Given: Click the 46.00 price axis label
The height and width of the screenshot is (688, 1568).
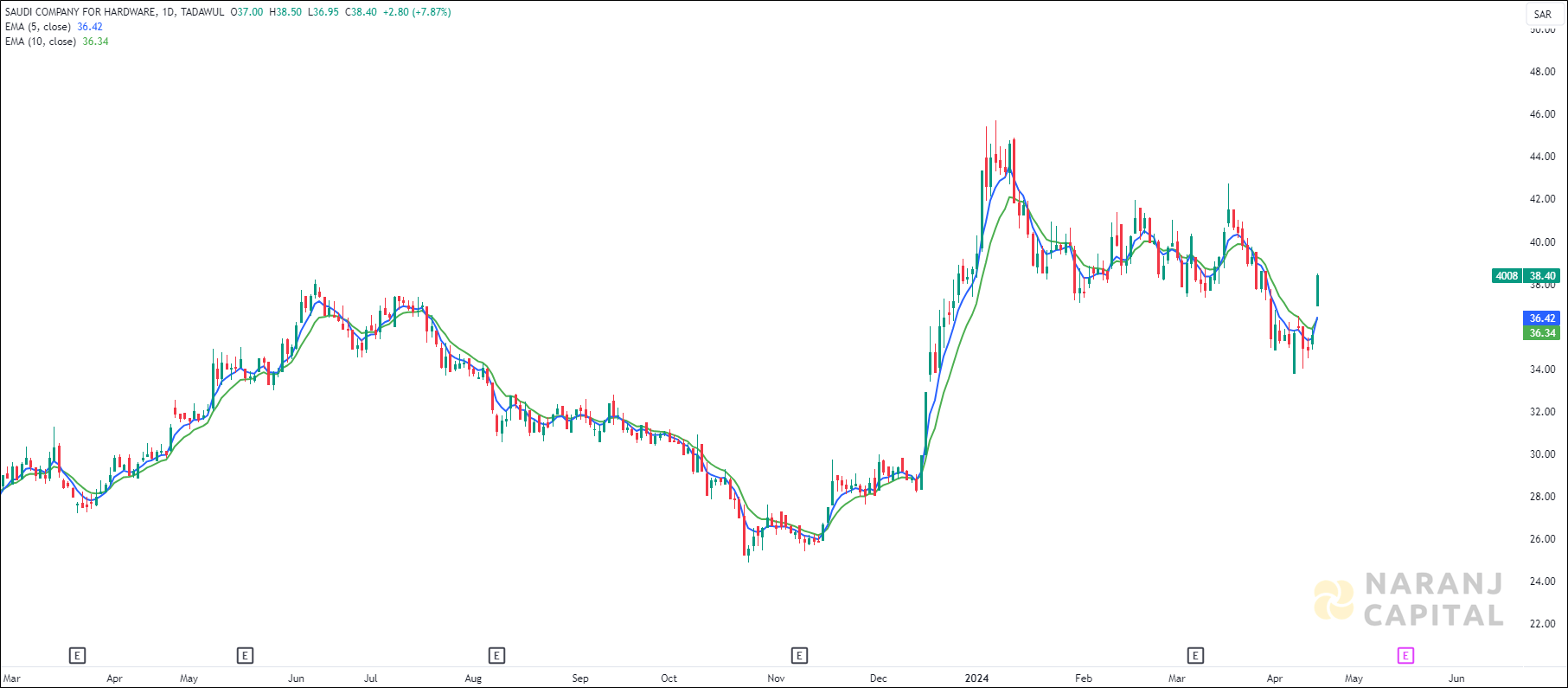Looking at the screenshot, I should [x=1542, y=114].
